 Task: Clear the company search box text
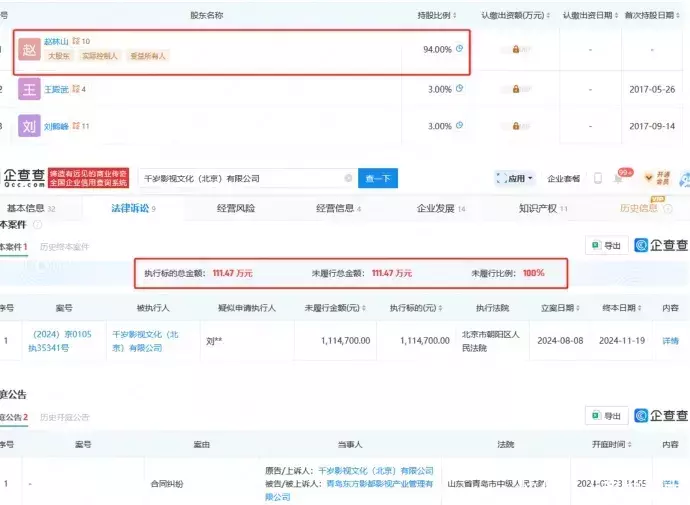tap(348, 178)
